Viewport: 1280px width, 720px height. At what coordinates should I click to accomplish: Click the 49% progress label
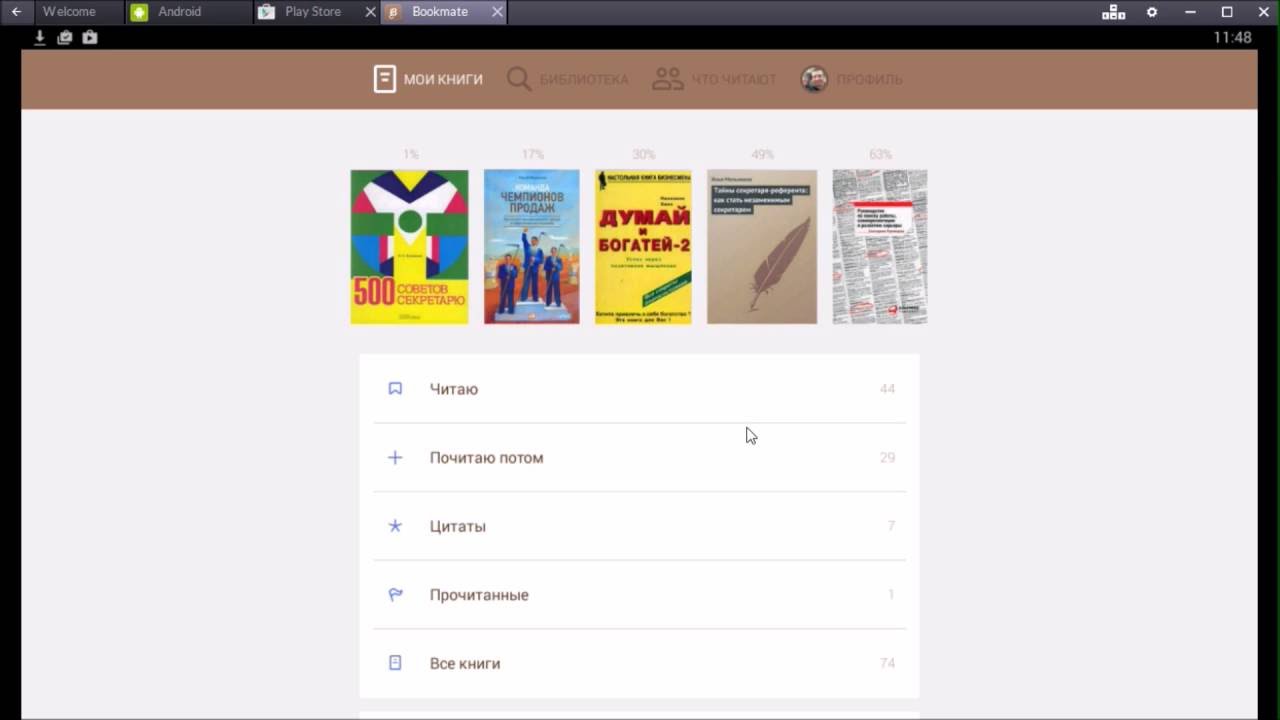[762, 154]
